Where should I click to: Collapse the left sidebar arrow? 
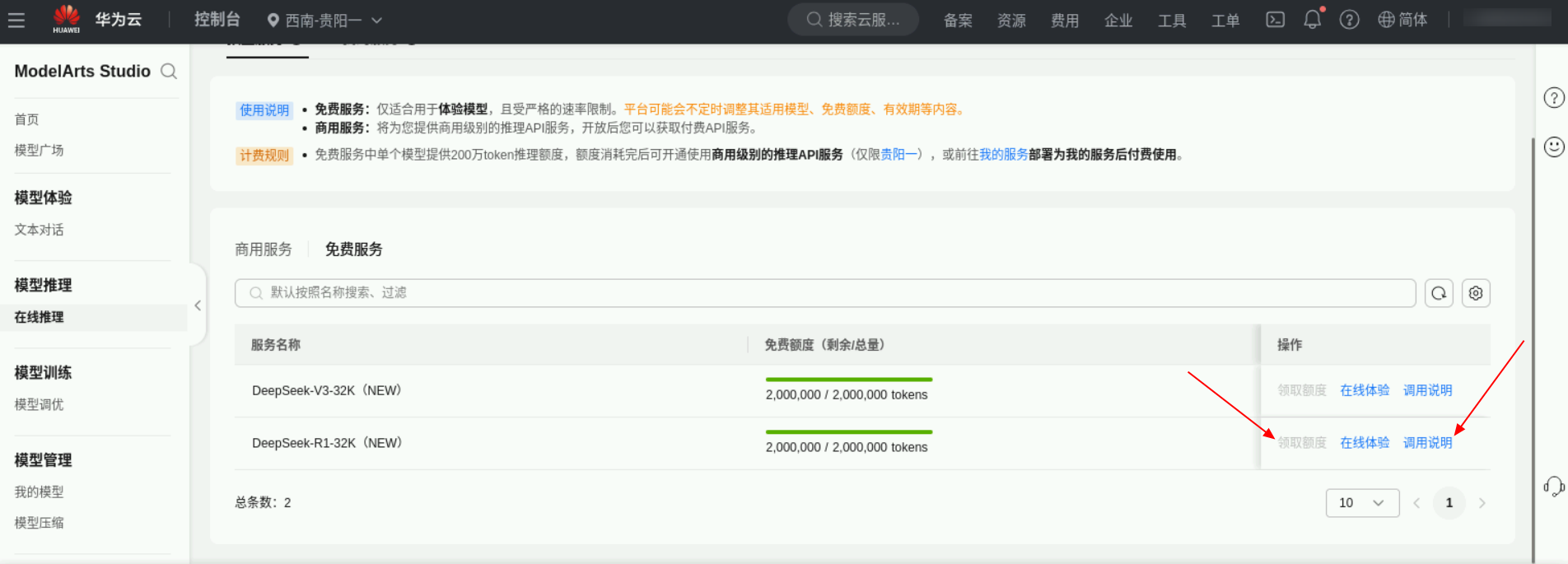198,305
